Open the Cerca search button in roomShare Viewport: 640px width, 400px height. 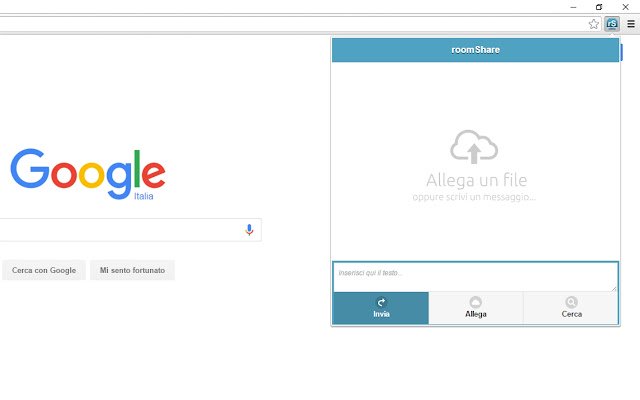coord(571,308)
